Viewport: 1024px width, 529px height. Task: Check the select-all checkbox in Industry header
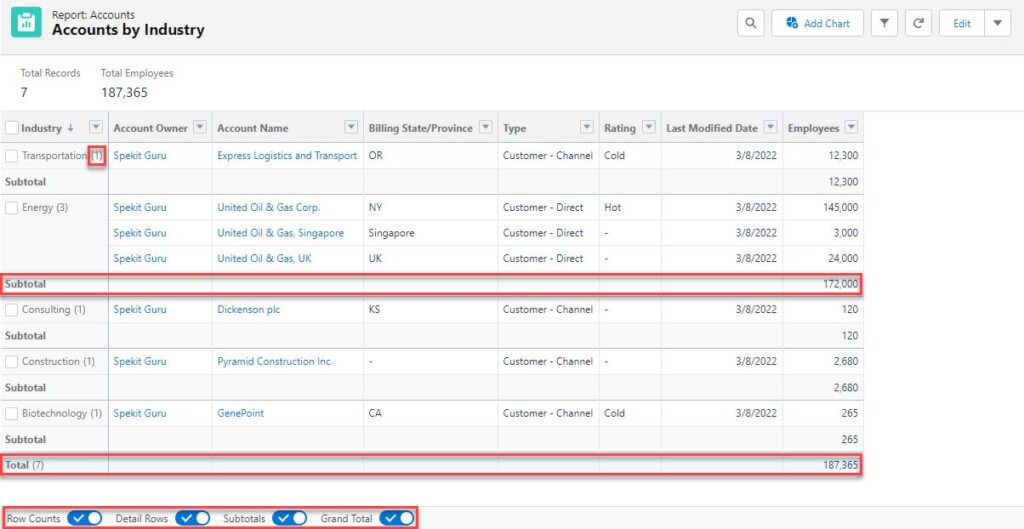click(12, 128)
